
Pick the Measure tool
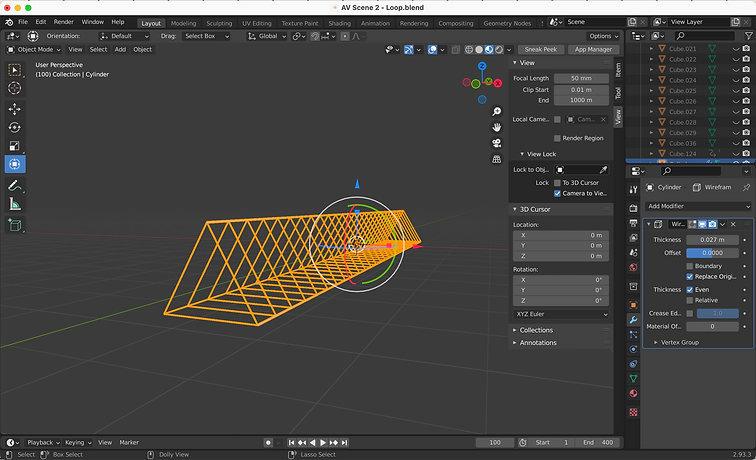(15, 204)
